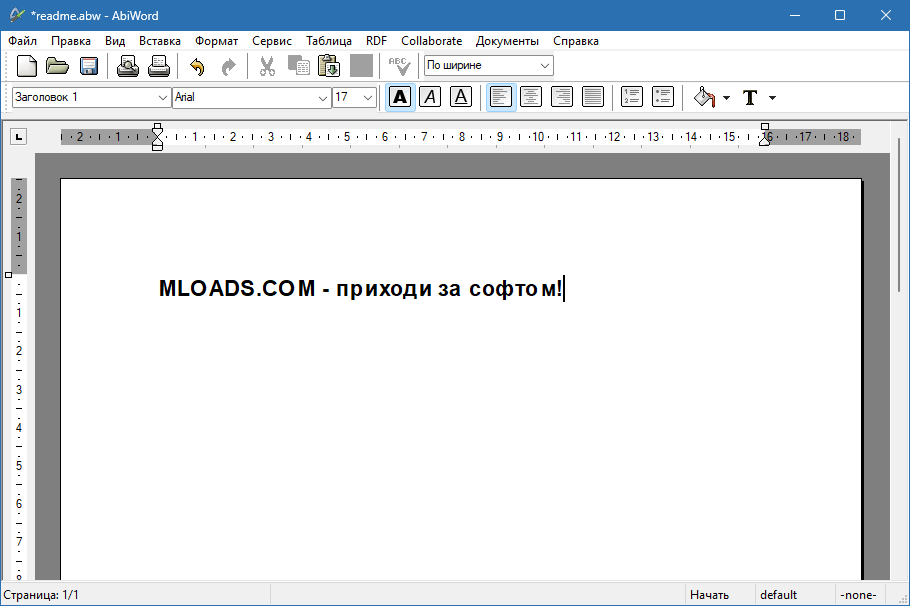Click 'Начать' in the status bar

(x=709, y=595)
